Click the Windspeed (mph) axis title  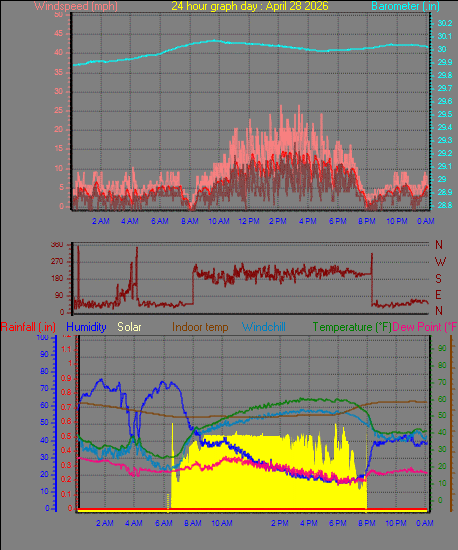click(x=76, y=6)
